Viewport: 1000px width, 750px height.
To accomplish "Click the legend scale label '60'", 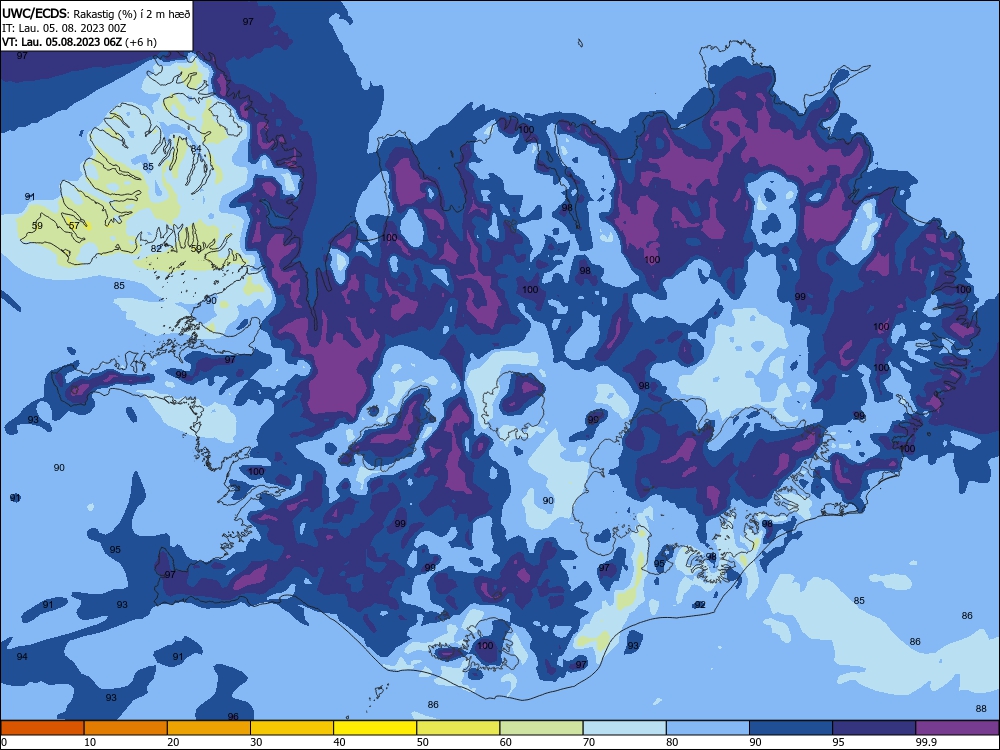I will click(506, 742).
